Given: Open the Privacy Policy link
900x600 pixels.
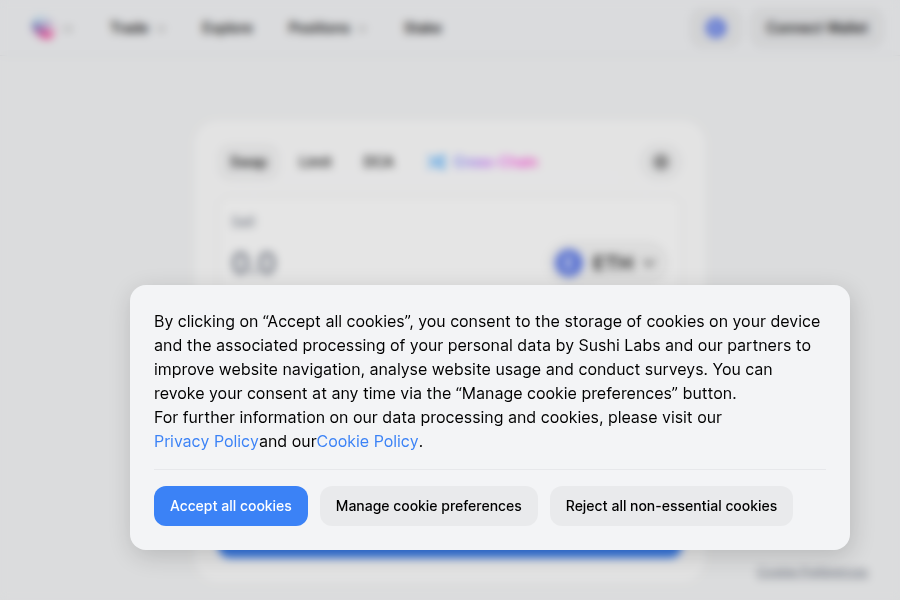Looking at the screenshot, I should coord(206,441).
